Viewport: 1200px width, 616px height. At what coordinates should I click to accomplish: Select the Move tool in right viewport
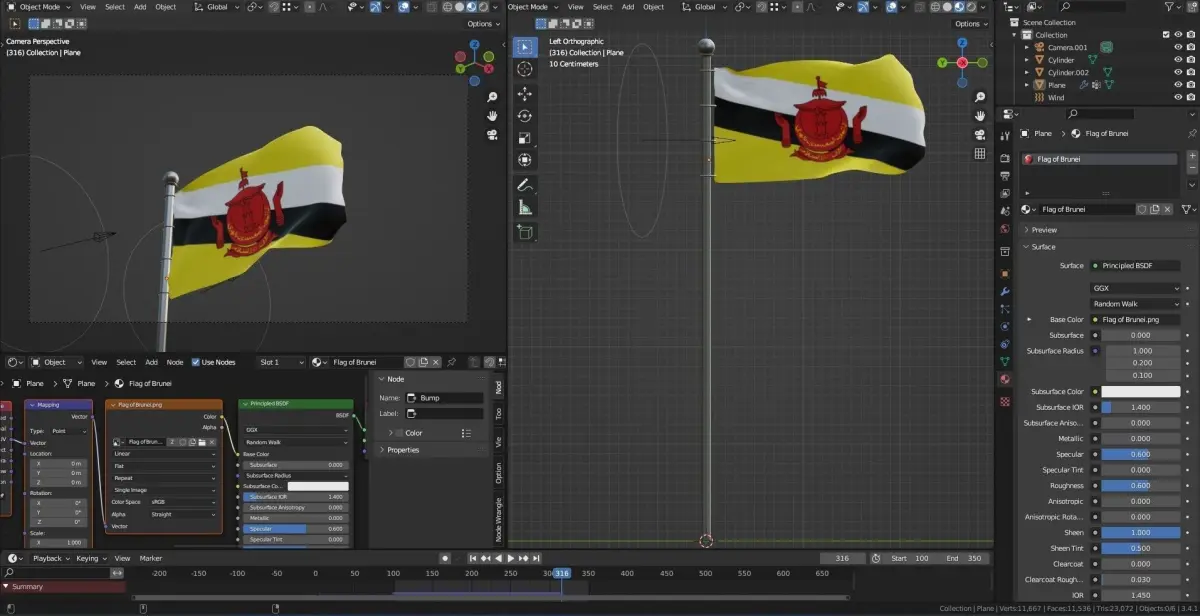[525, 93]
